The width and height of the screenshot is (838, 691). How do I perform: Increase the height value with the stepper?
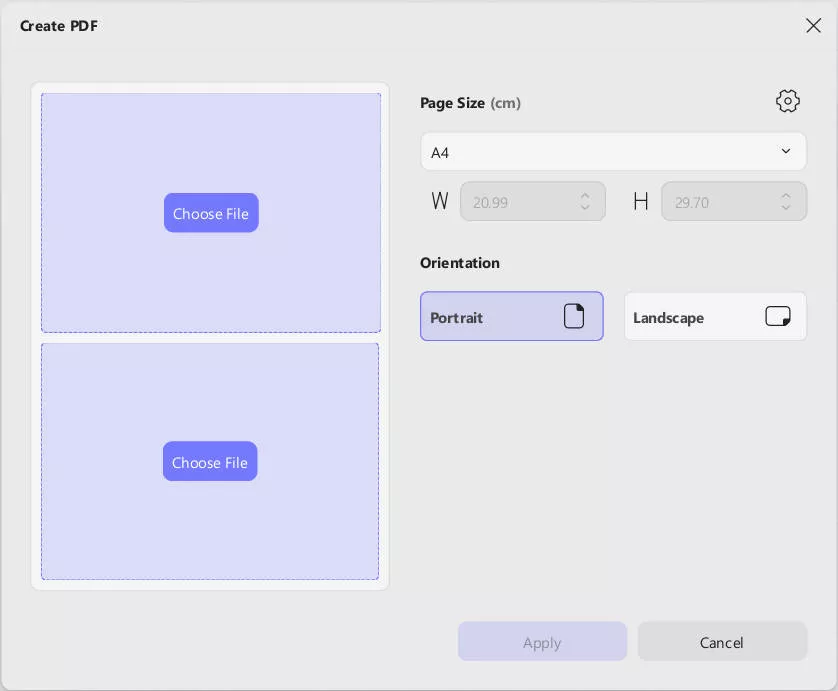point(786,196)
